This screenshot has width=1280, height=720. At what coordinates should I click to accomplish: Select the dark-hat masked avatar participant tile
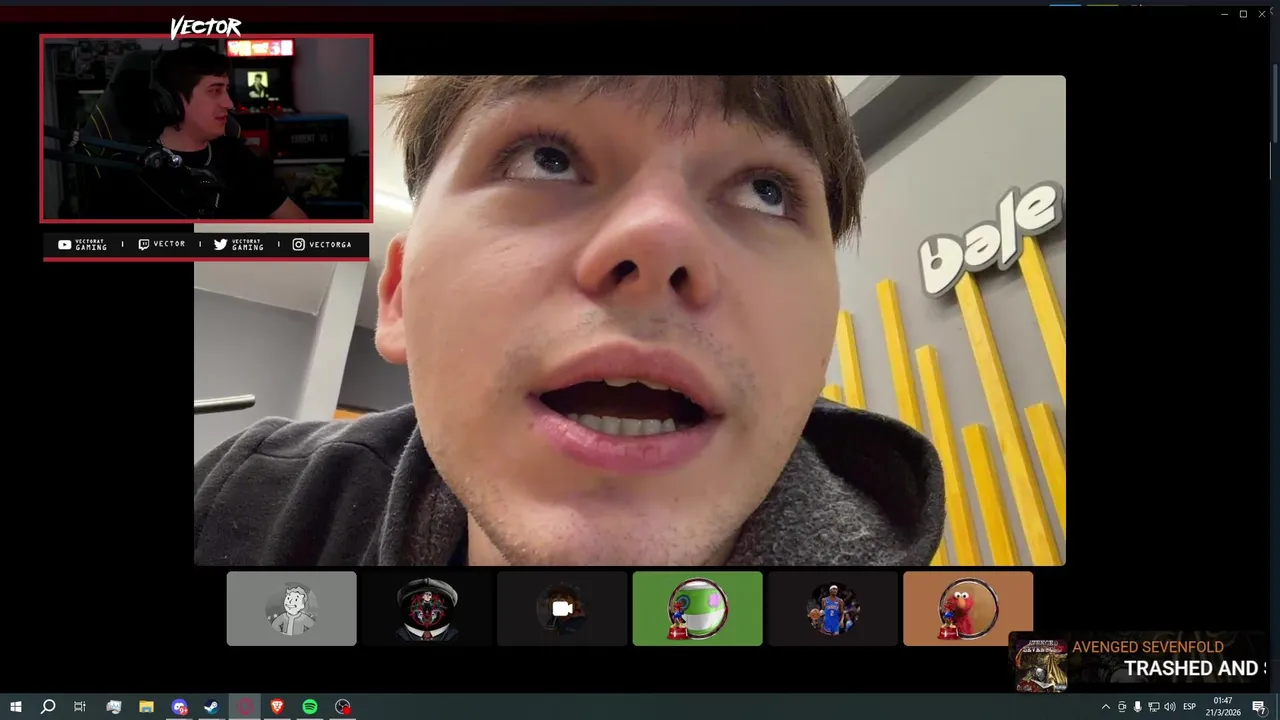pyautogui.click(x=427, y=608)
